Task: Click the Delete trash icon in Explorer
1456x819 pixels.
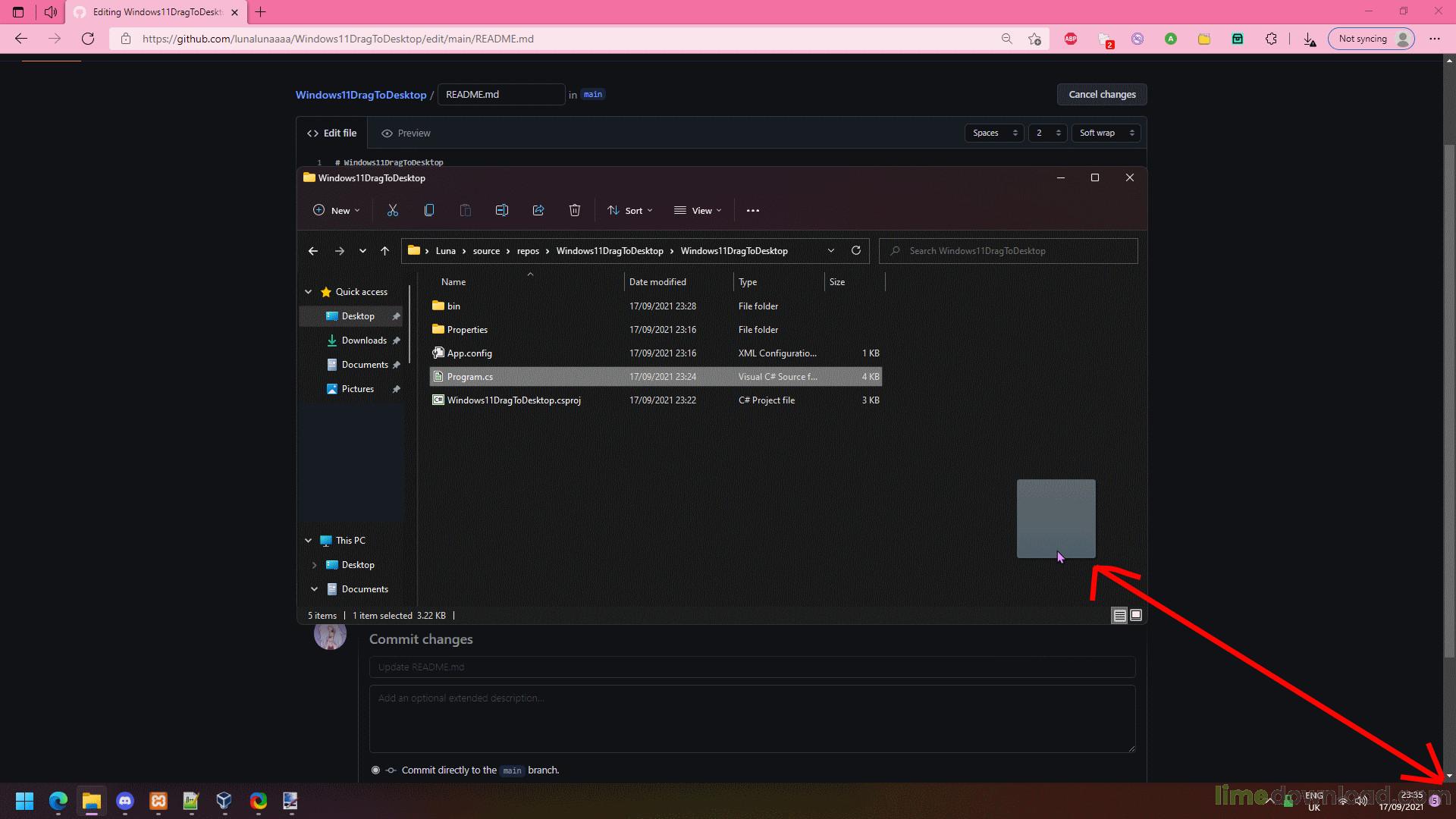Action: coord(575,211)
